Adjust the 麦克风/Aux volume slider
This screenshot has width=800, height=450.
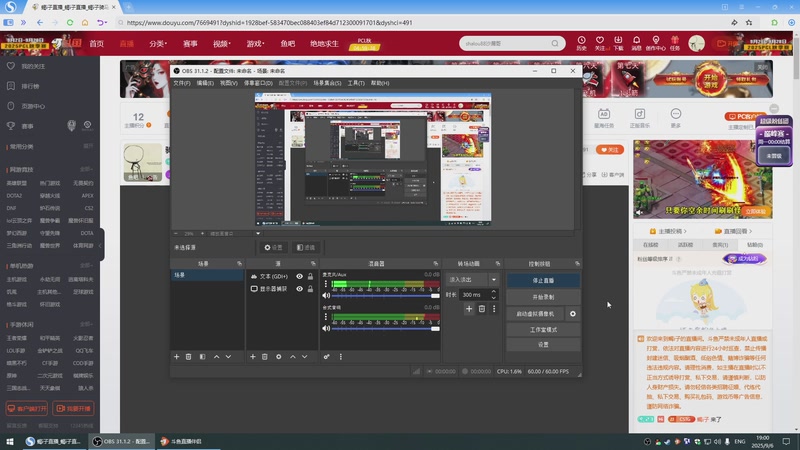[386, 295]
